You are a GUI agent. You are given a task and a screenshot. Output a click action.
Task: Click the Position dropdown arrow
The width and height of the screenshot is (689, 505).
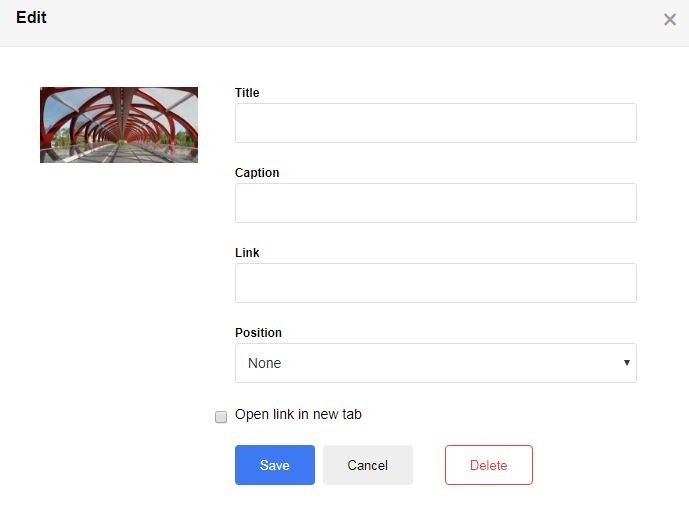tap(627, 363)
